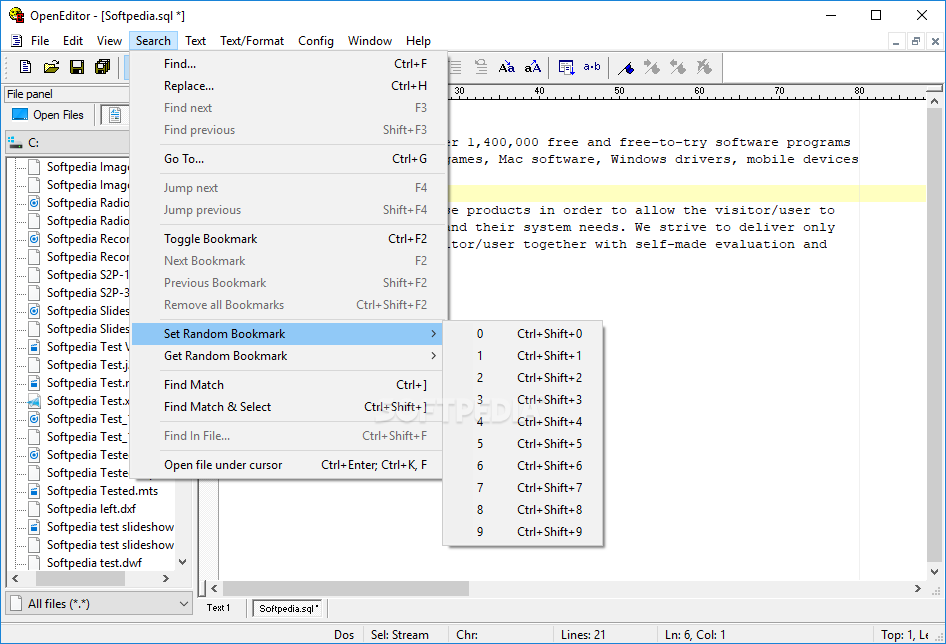Click the greyed indent toolbar icon before Aa
Viewport: 946px width, 644px height.
pyautogui.click(x=481, y=67)
